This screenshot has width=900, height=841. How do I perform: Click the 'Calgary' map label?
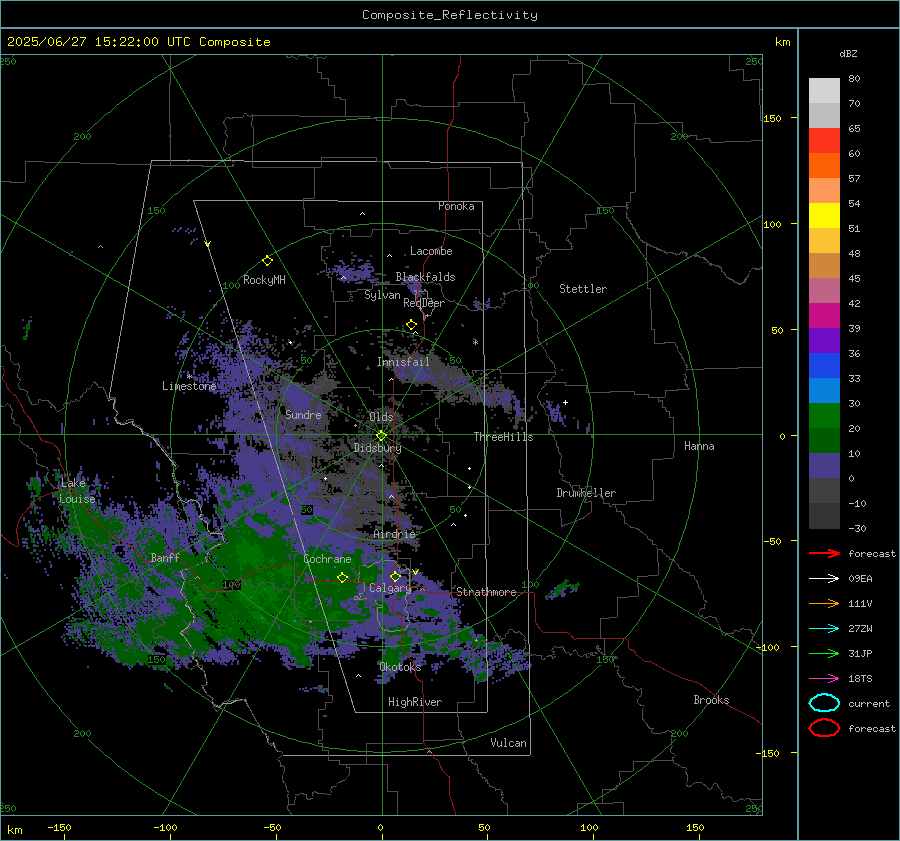point(390,588)
